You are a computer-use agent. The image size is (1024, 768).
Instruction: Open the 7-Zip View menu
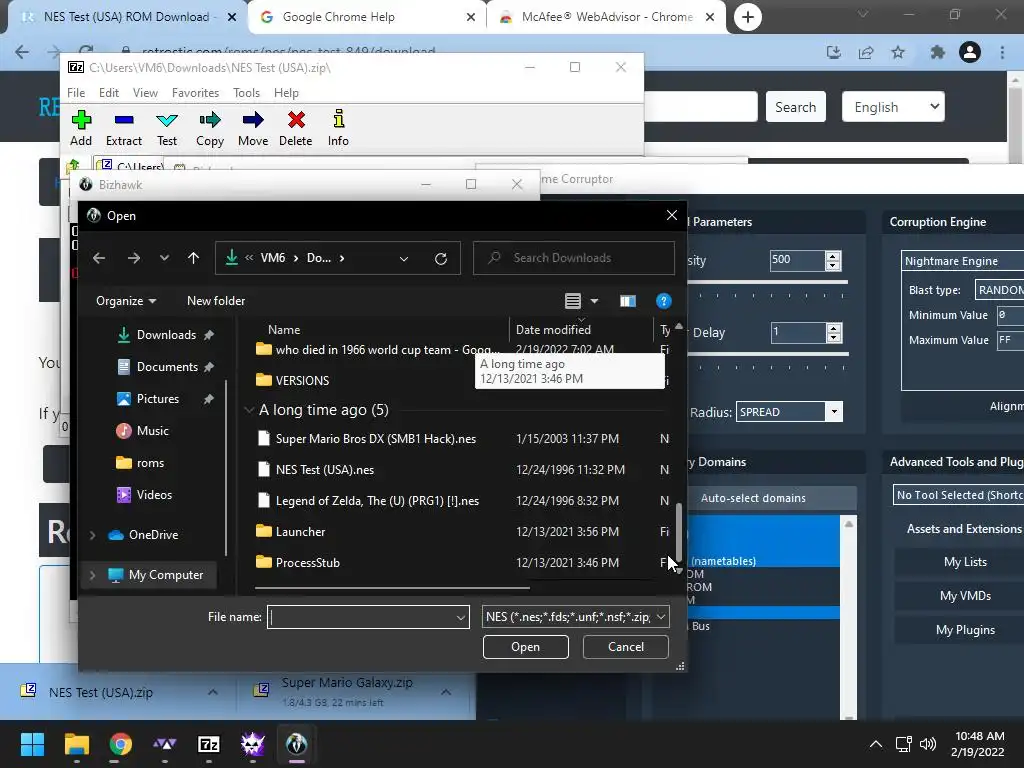145,93
